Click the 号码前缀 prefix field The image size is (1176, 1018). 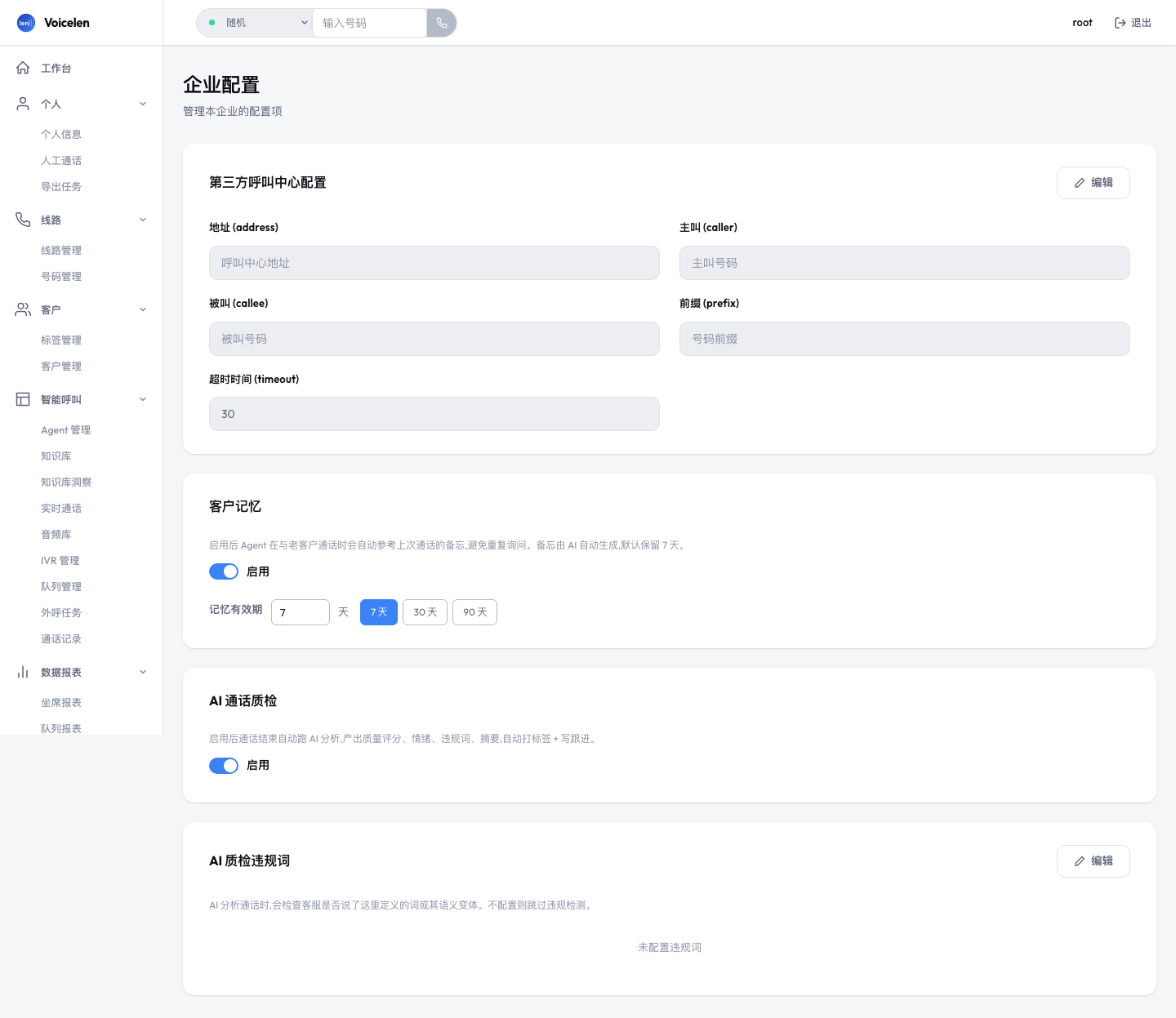905,339
